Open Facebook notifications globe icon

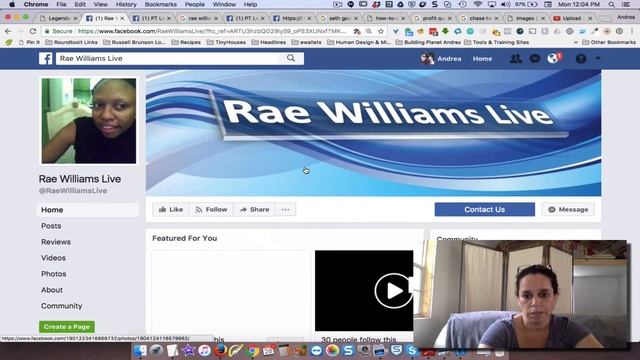click(x=553, y=59)
